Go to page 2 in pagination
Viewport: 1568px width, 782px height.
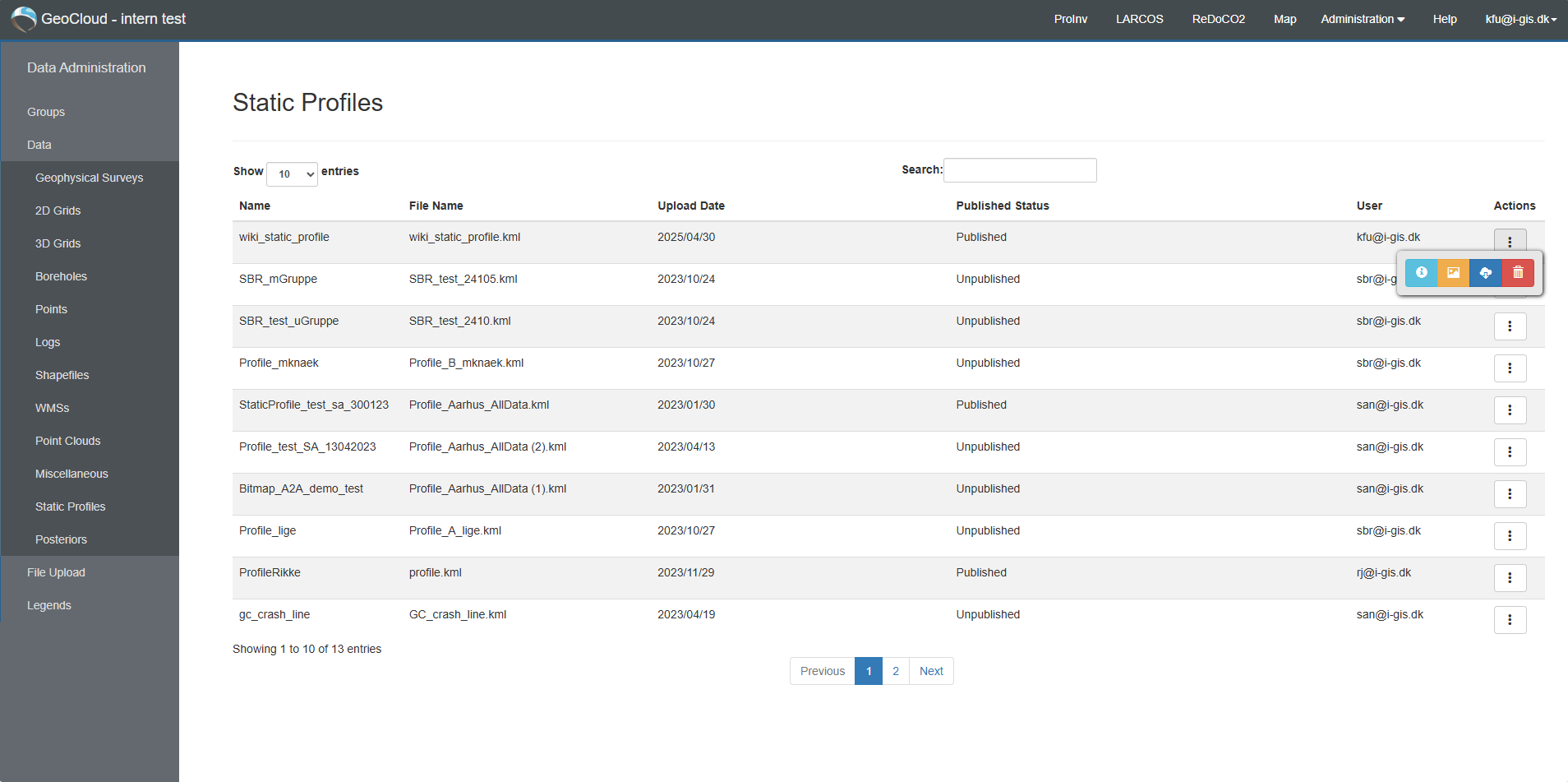(896, 671)
